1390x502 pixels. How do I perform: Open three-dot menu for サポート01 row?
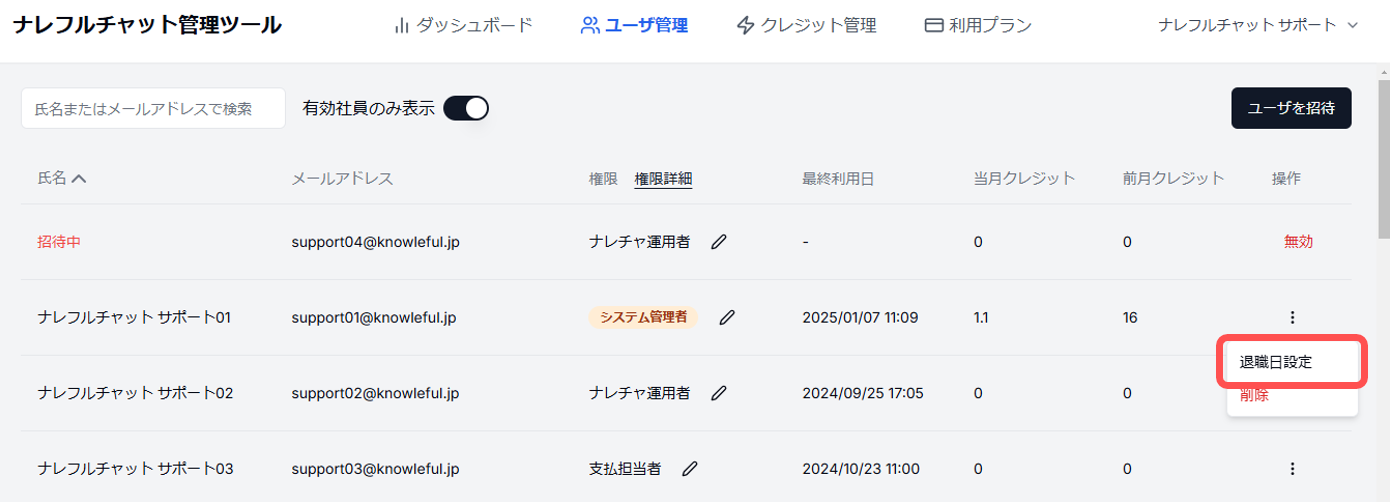pos(1292,317)
